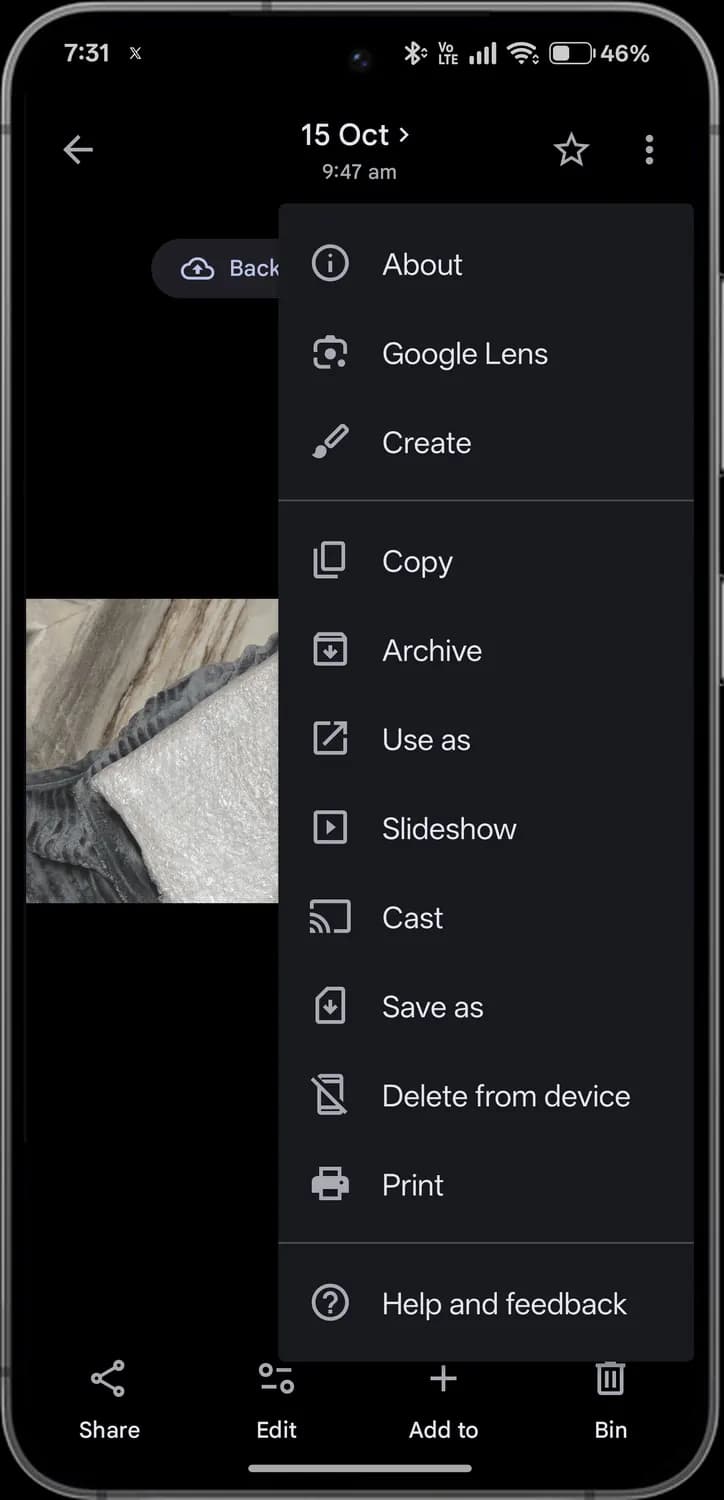The height and width of the screenshot is (1500, 724).
Task: Tap the 9:47 am timestamp text
Action: click(359, 172)
